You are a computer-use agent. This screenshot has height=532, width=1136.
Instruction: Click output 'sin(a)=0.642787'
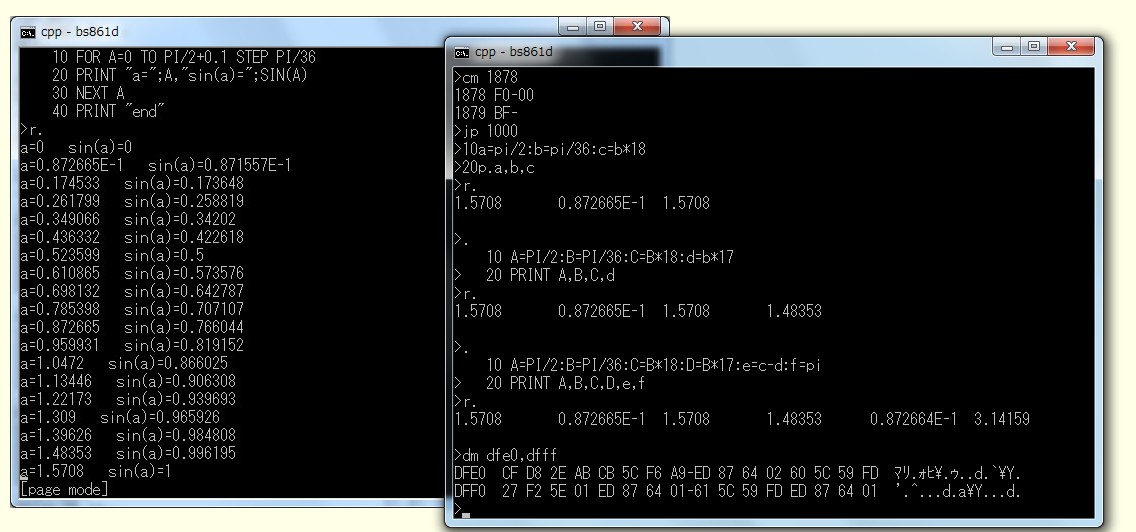point(184,291)
